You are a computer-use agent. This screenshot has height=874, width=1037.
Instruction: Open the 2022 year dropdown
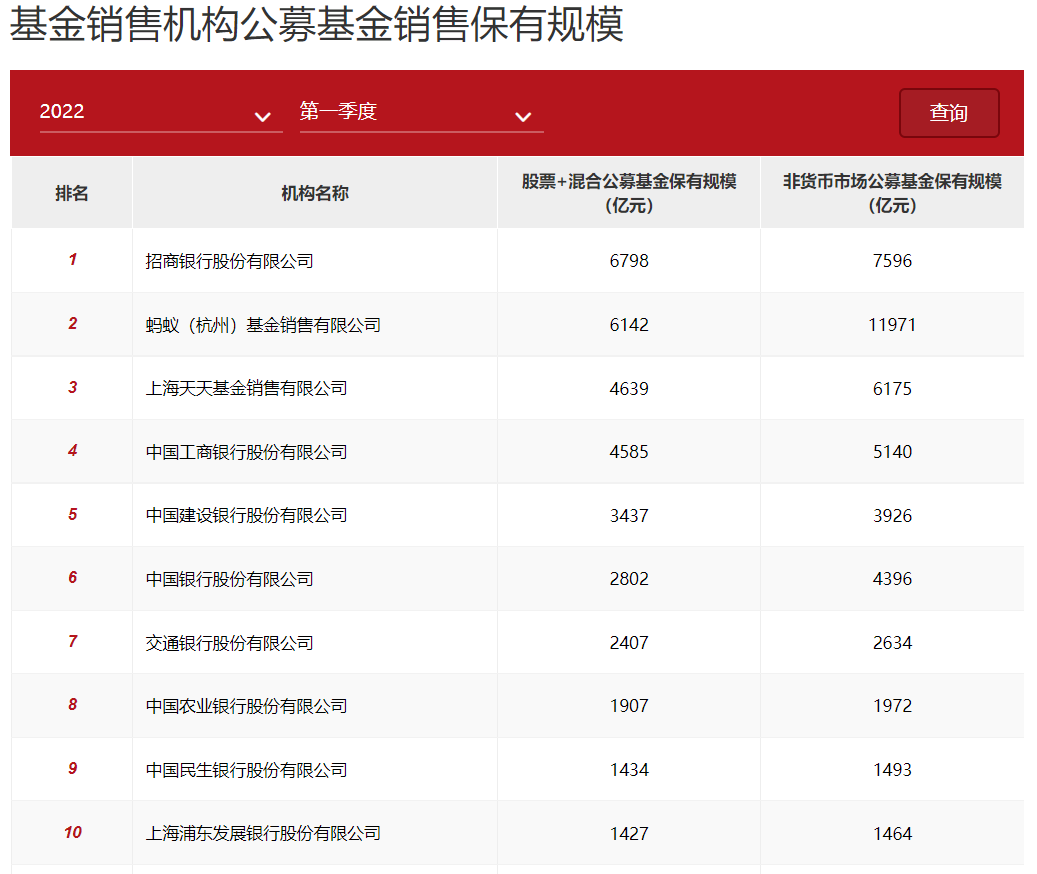coord(150,112)
